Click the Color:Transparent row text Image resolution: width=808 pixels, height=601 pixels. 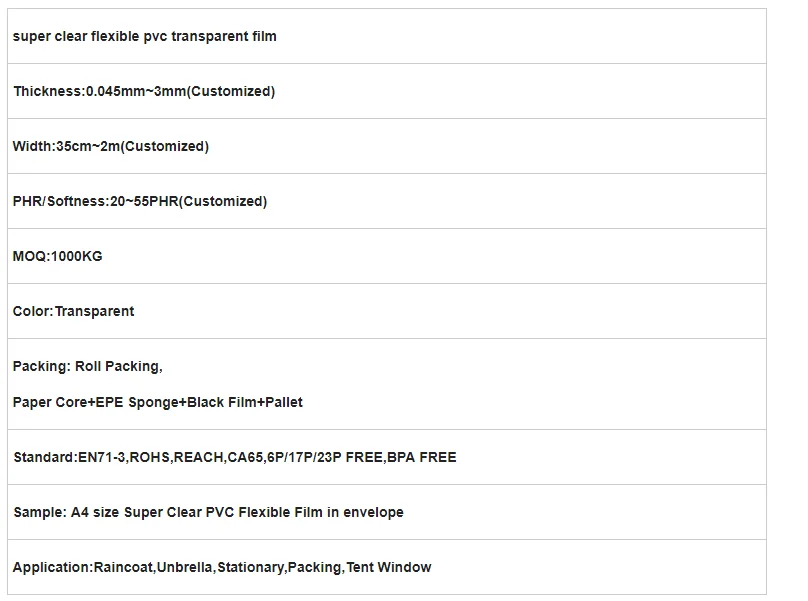click(74, 312)
